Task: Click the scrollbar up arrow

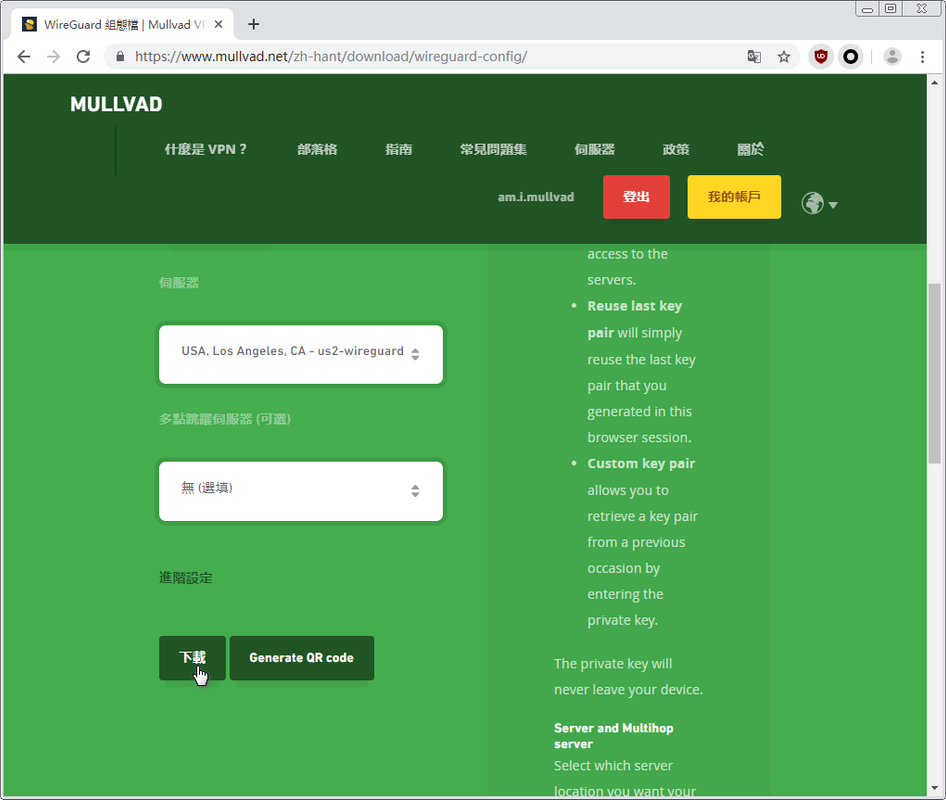Action: (x=935, y=83)
